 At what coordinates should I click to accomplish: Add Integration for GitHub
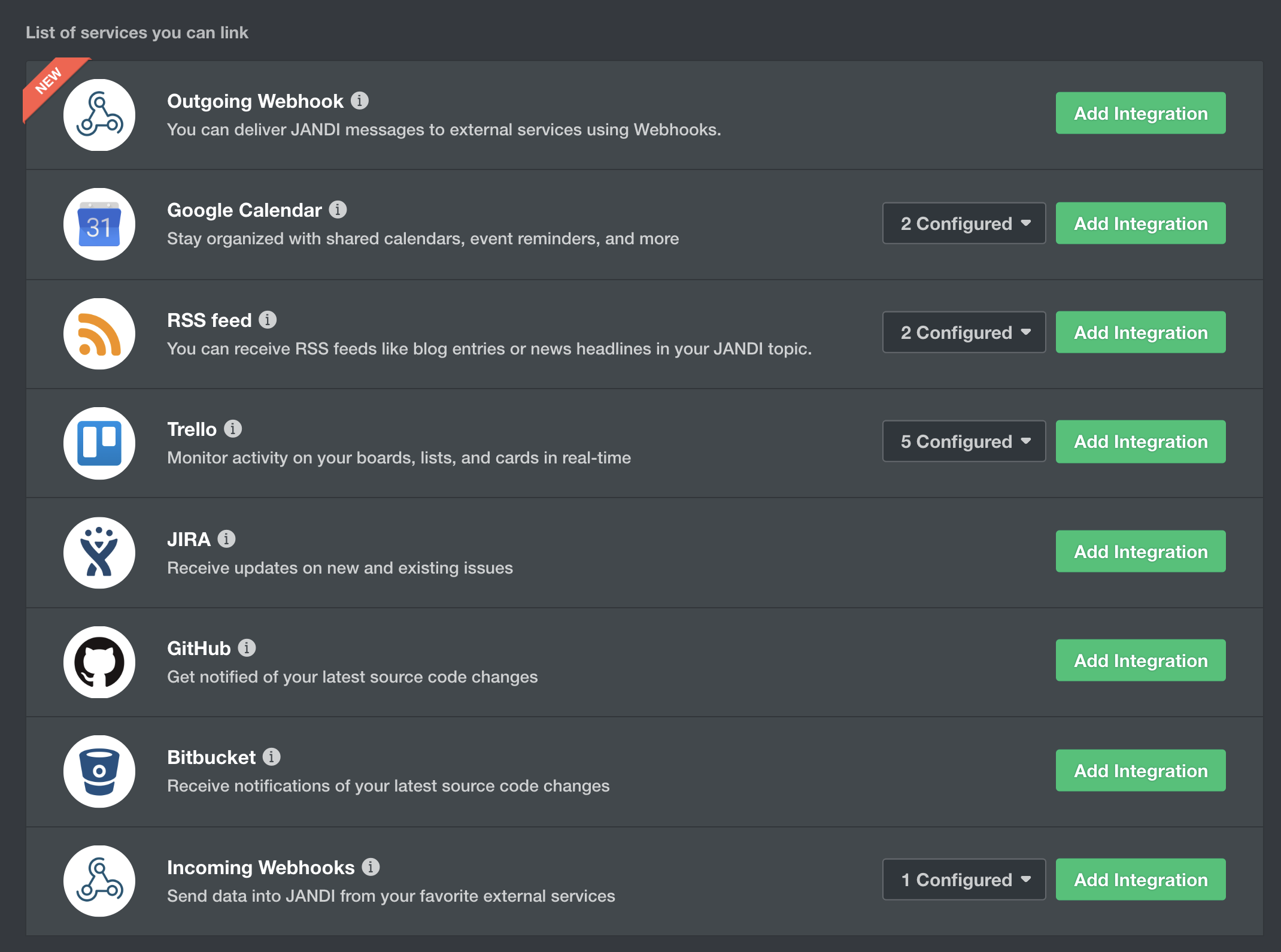(x=1140, y=660)
